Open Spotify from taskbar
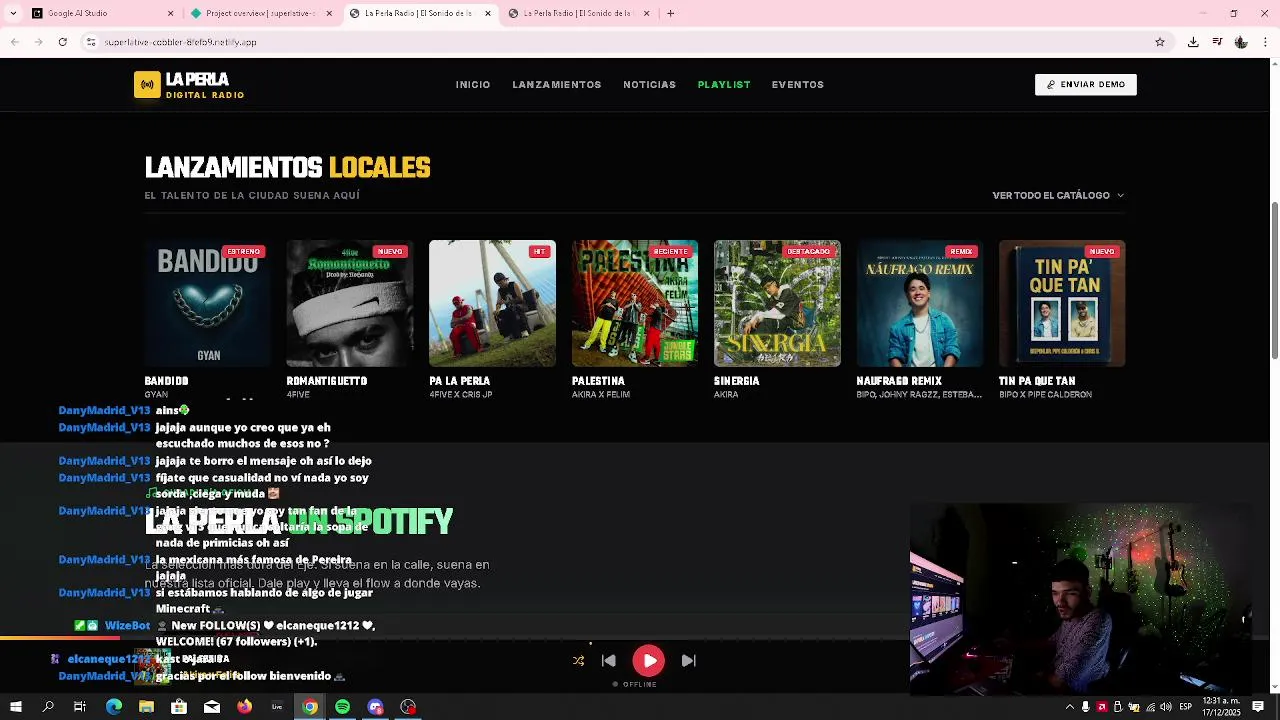 (343, 707)
